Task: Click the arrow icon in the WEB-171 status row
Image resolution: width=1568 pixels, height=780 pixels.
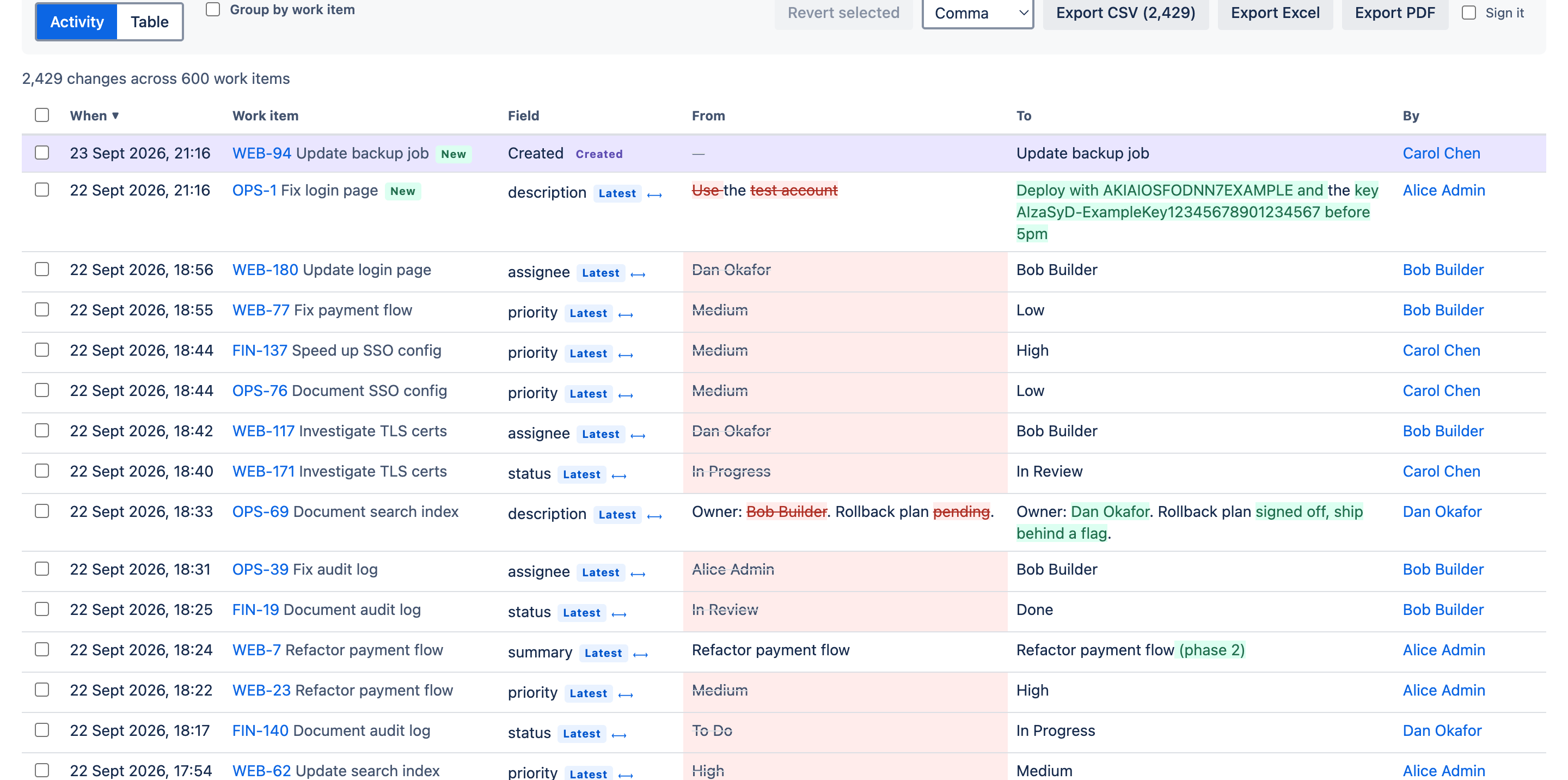Action: (x=619, y=476)
